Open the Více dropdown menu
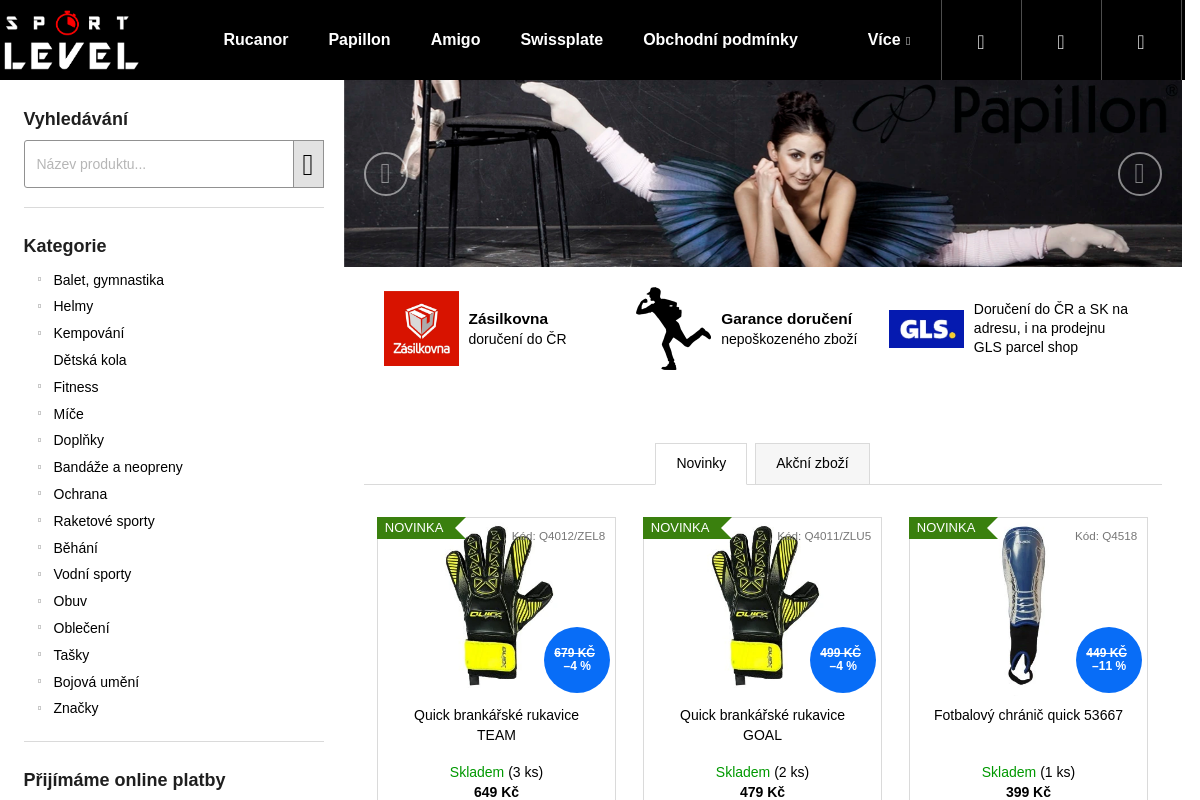1200x800 pixels. [x=888, y=40]
